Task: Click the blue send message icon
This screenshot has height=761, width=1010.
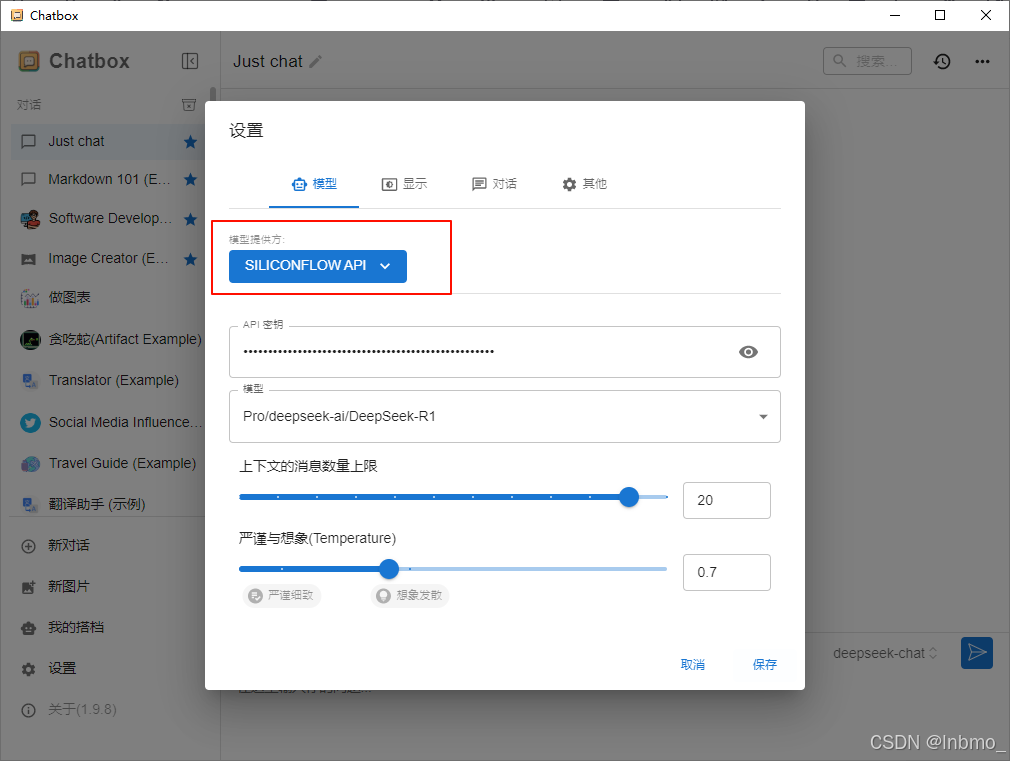Action: tap(977, 653)
